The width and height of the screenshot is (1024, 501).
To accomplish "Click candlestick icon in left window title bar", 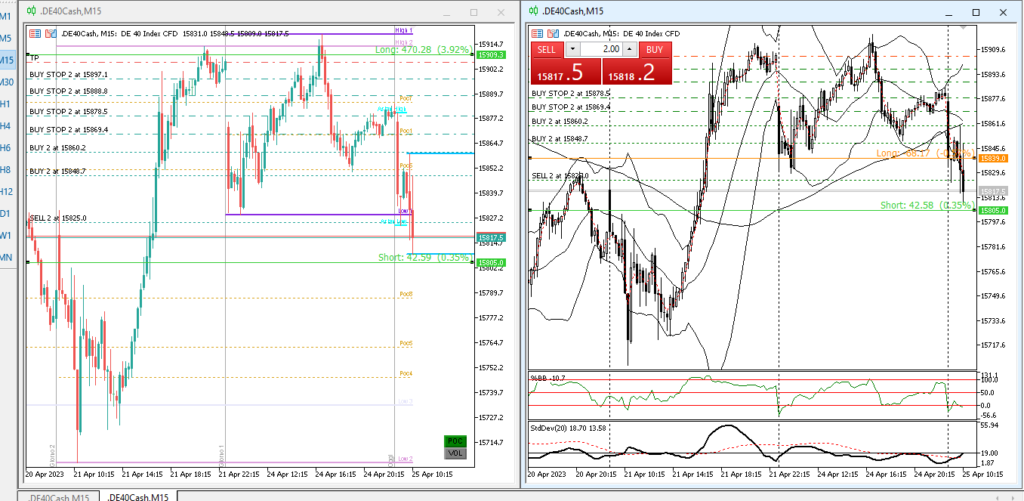I will (31, 11).
